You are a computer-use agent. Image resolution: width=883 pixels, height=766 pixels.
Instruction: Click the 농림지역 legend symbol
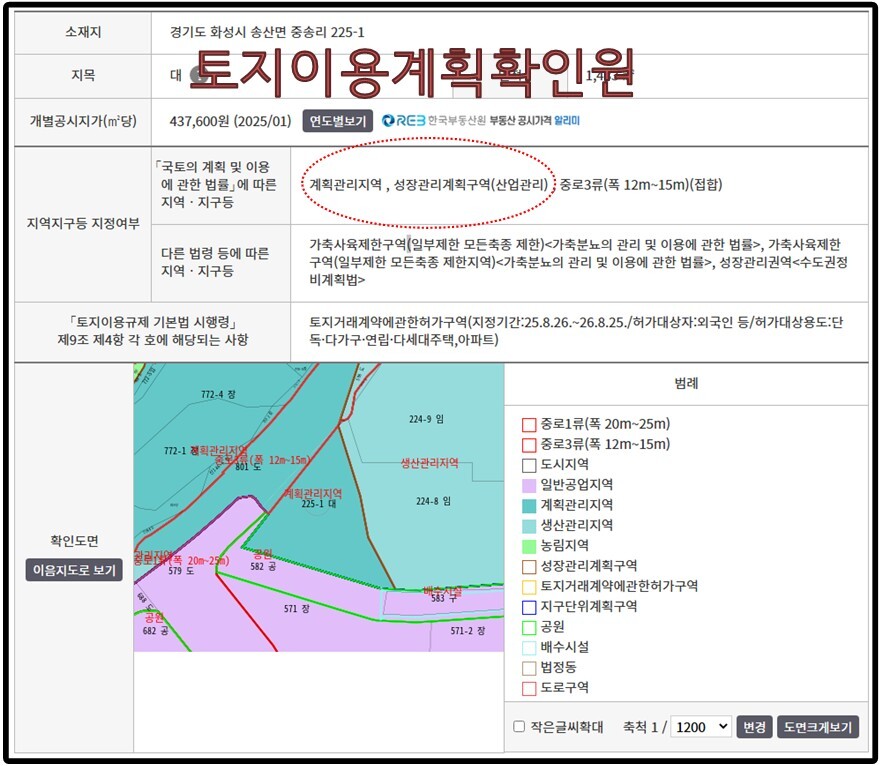pos(526,543)
